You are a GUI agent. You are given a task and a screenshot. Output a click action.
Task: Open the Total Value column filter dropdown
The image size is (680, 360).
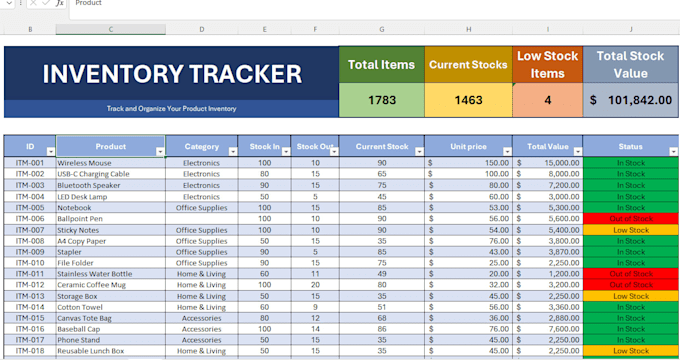pos(578,151)
